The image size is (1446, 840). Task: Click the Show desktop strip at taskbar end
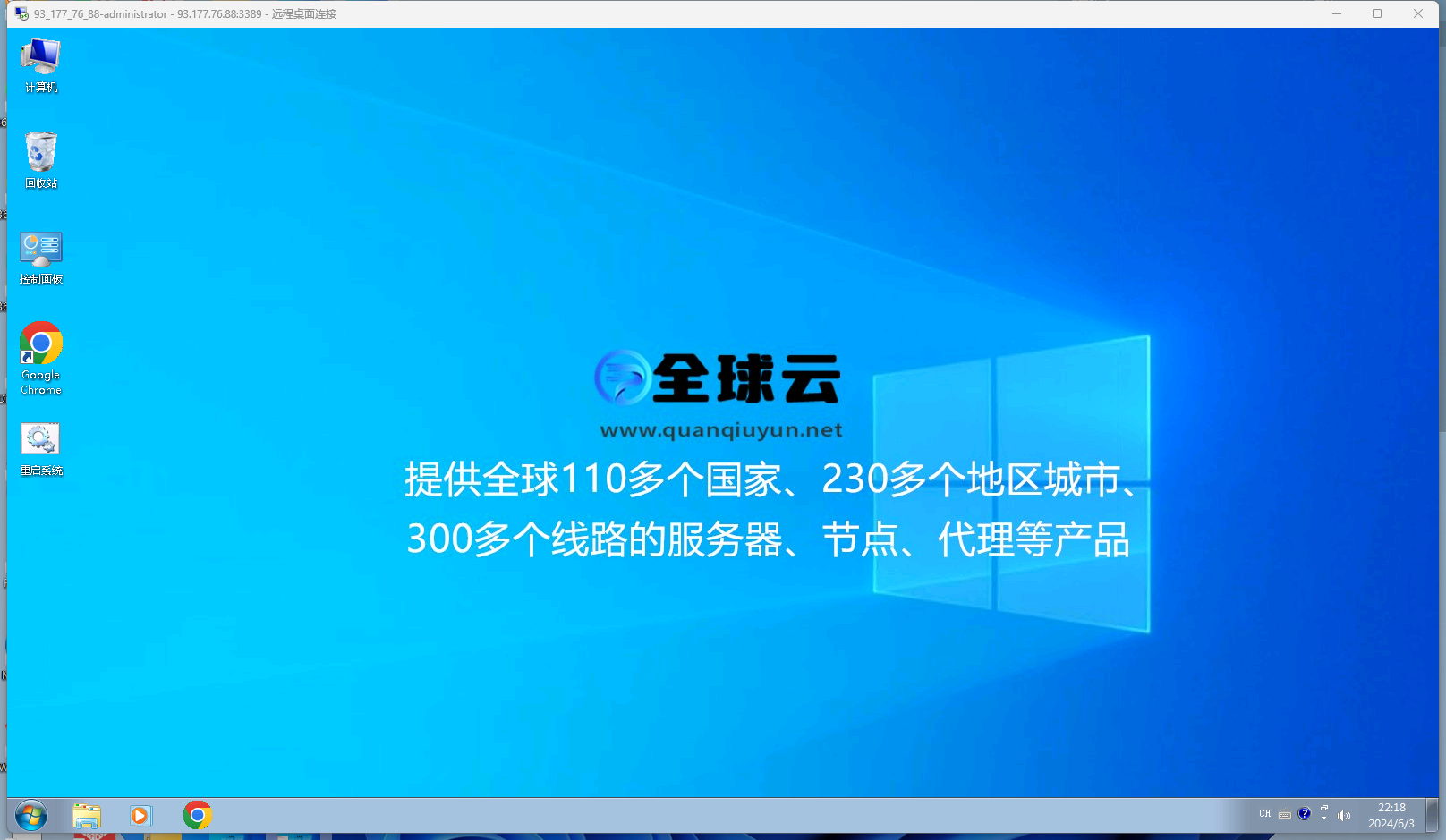1432,816
